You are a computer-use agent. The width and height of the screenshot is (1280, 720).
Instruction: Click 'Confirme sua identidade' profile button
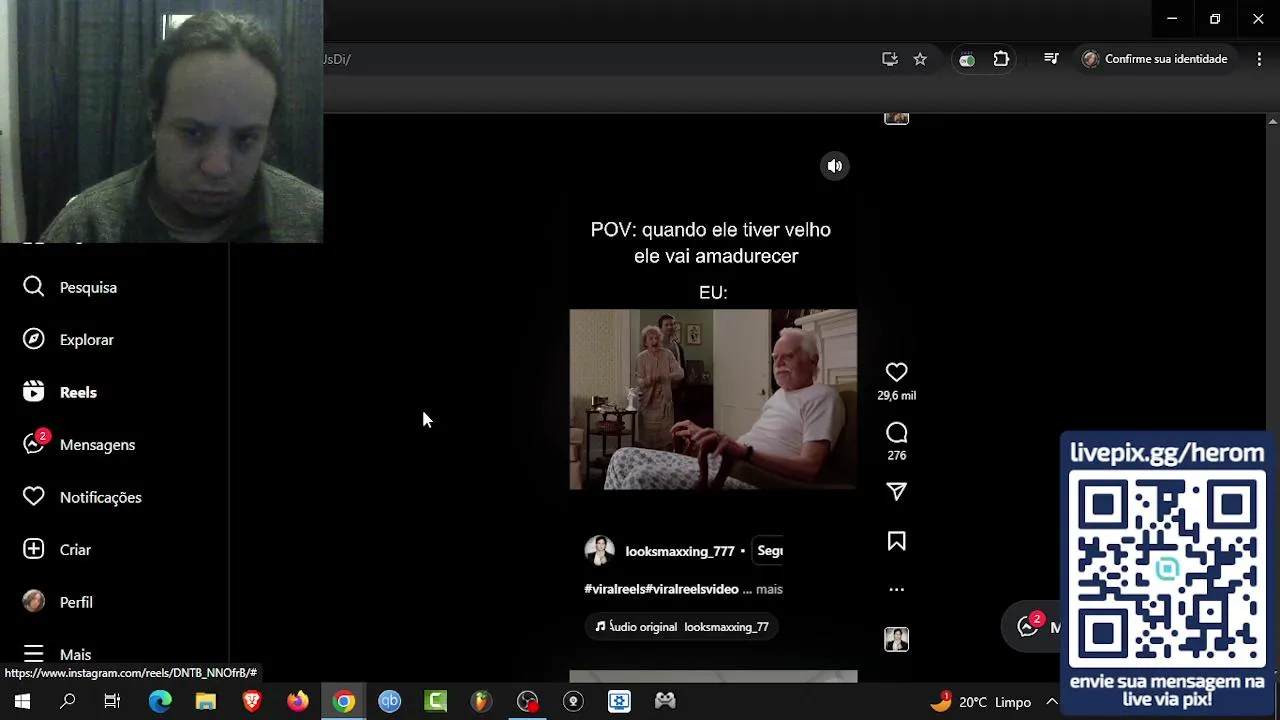pos(1155,59)
